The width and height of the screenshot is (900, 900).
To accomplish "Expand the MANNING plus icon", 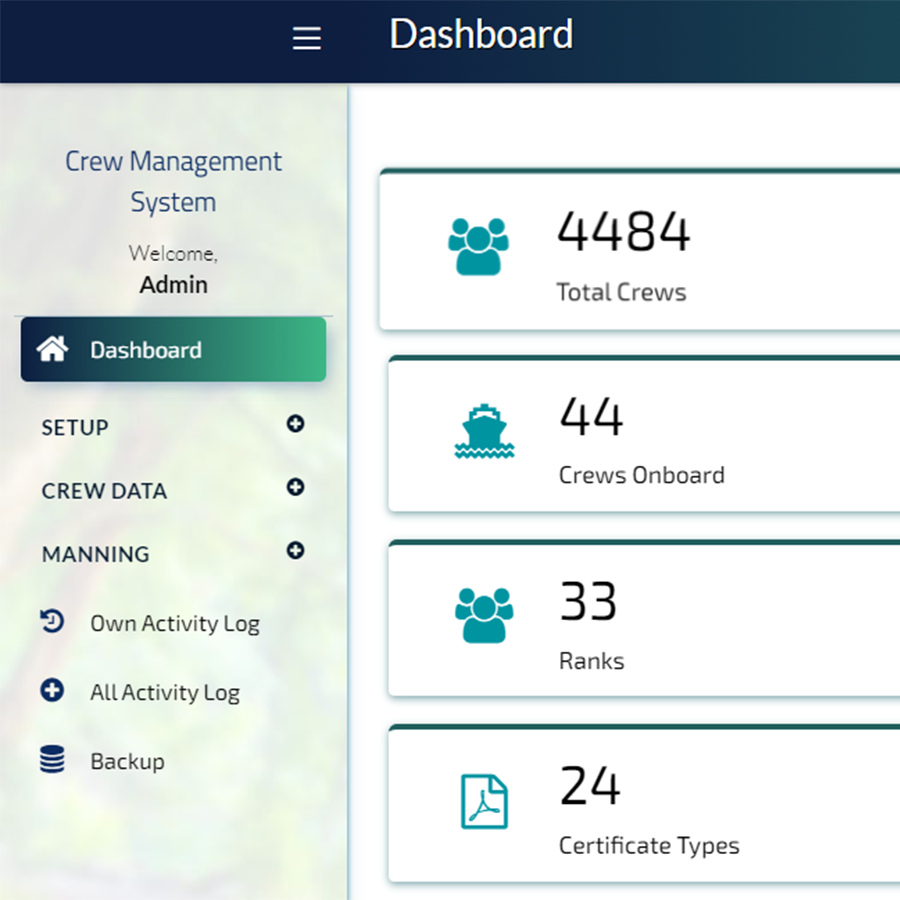I will pyautogui.click(x=295, y=550).
